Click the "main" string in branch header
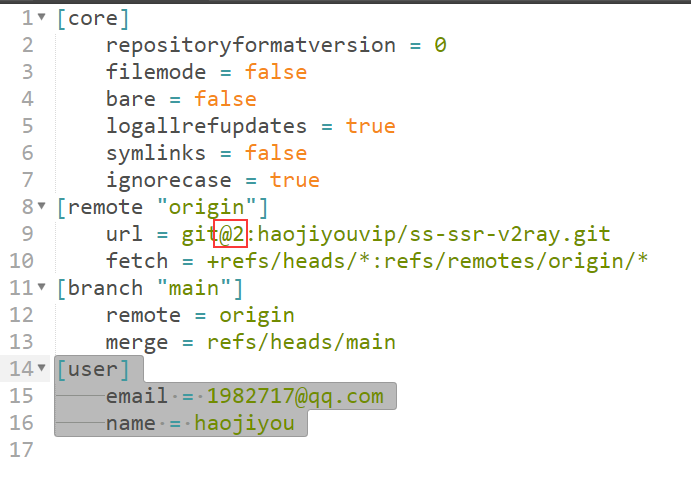Screen dimensions: 691x496 [x=194, y=289]
